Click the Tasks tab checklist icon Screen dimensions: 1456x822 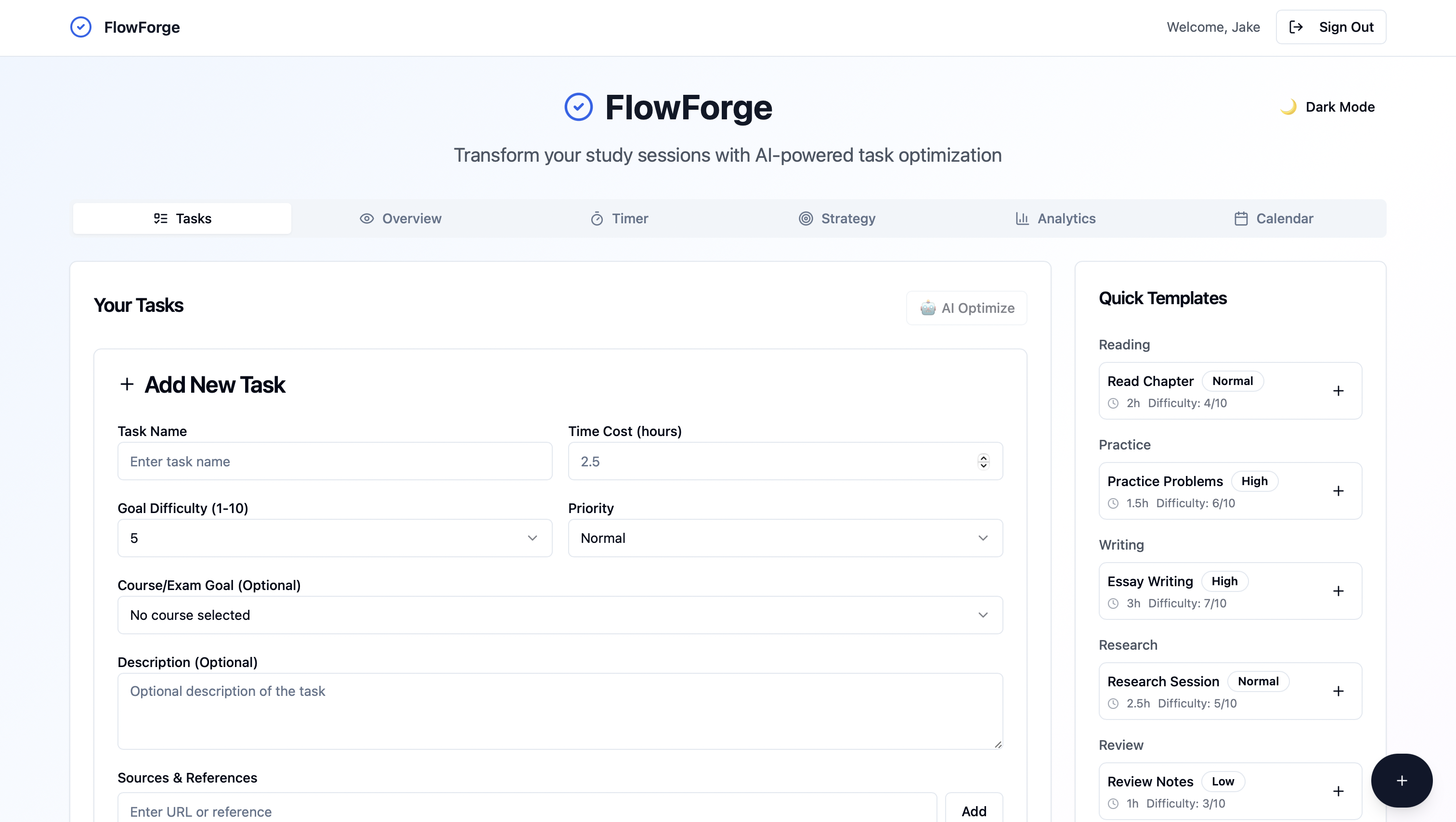(160, 218)
